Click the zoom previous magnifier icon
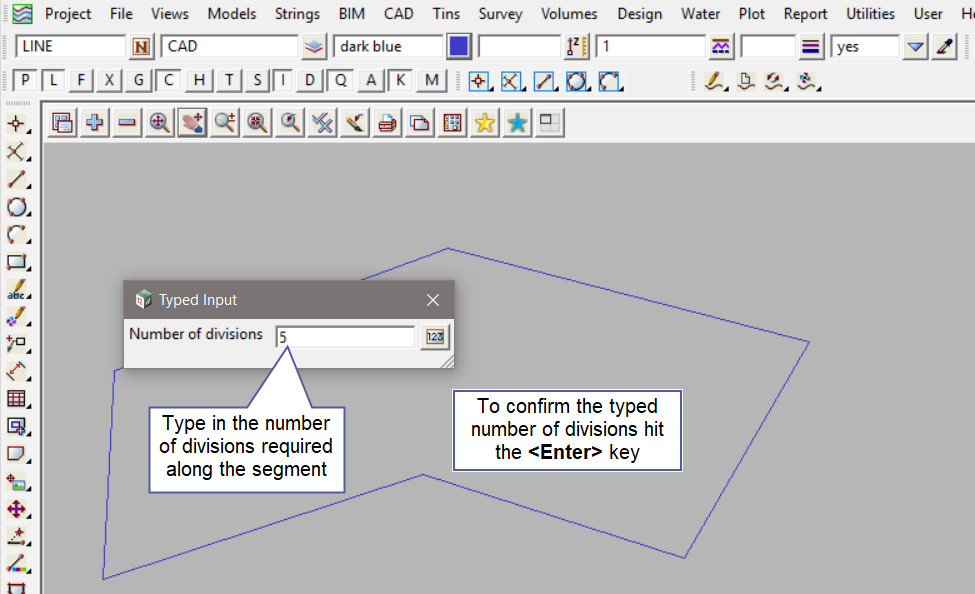Viewport: 975px width, 594px height. pyautogui.click(x=290, y=123)
